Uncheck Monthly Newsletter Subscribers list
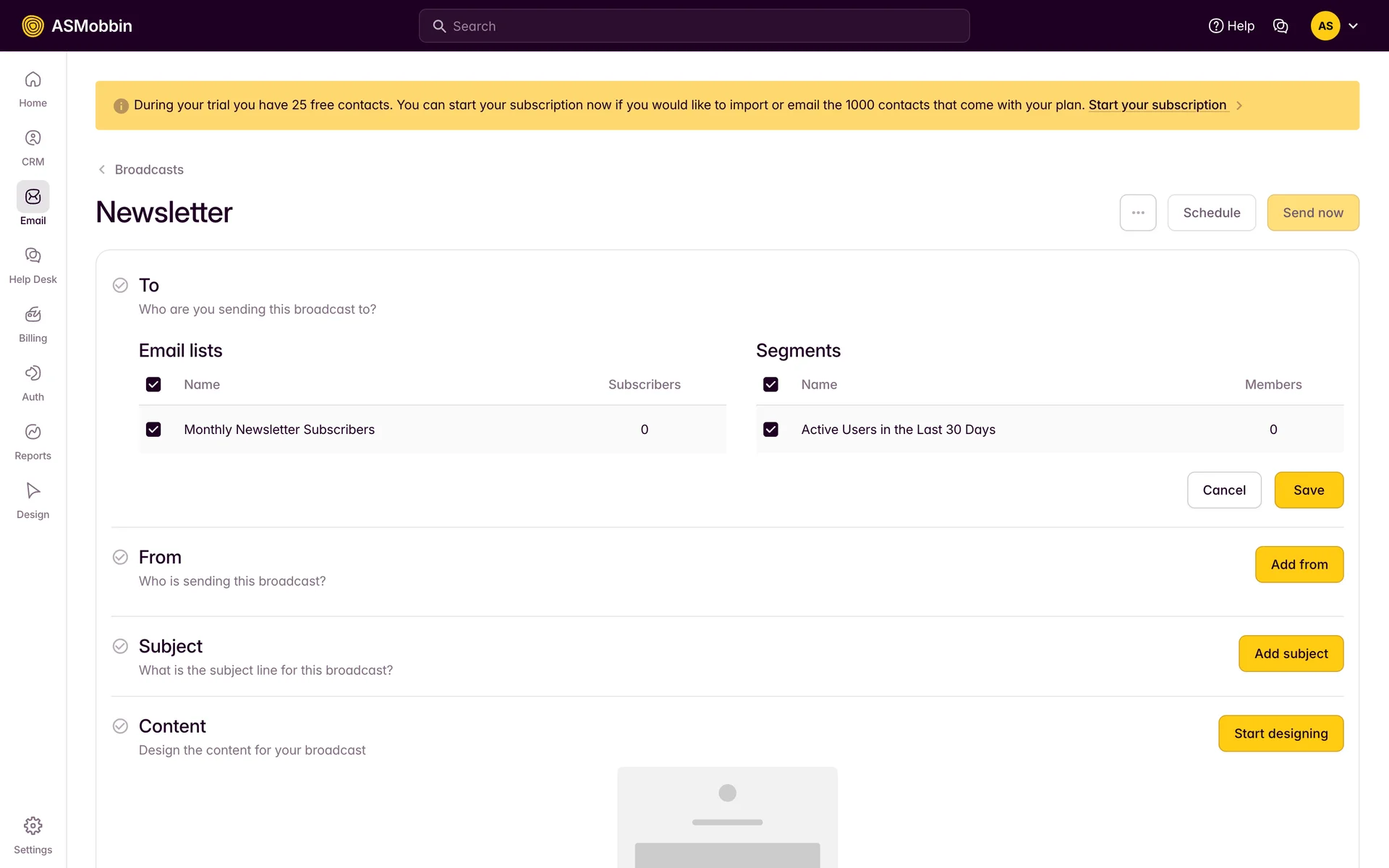The height and width of the screenshot is (868, 1389). click(x=153, y=430)
